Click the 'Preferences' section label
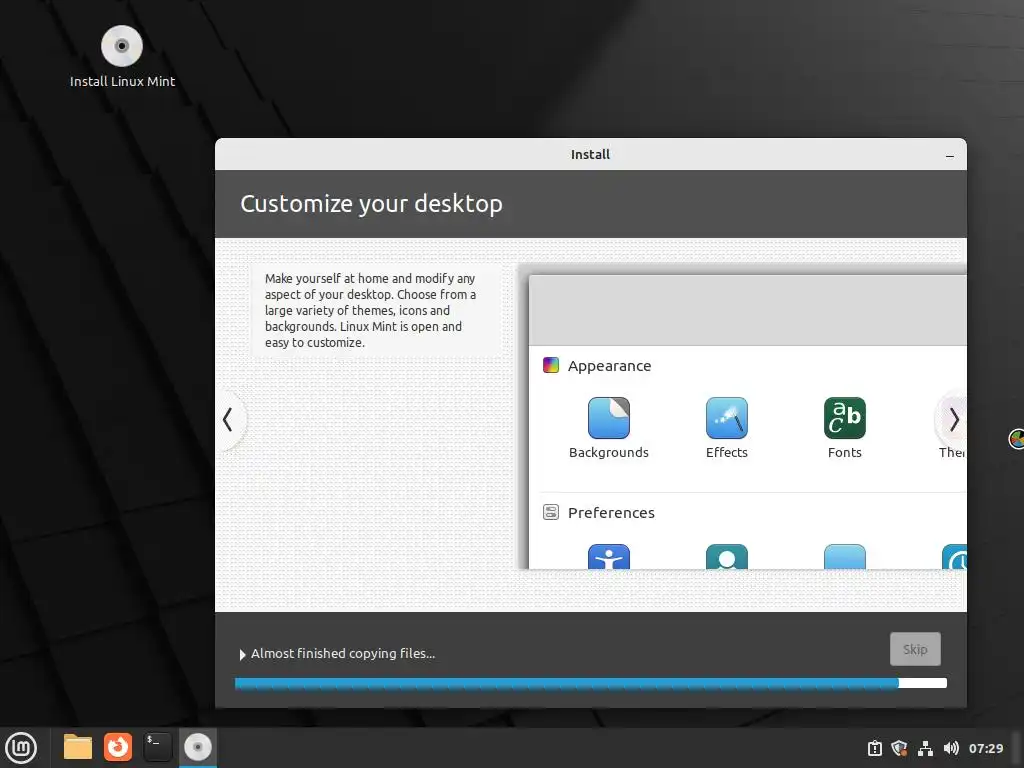The height and width of the screenshot is (768, 1024). [x=611, y=513]
